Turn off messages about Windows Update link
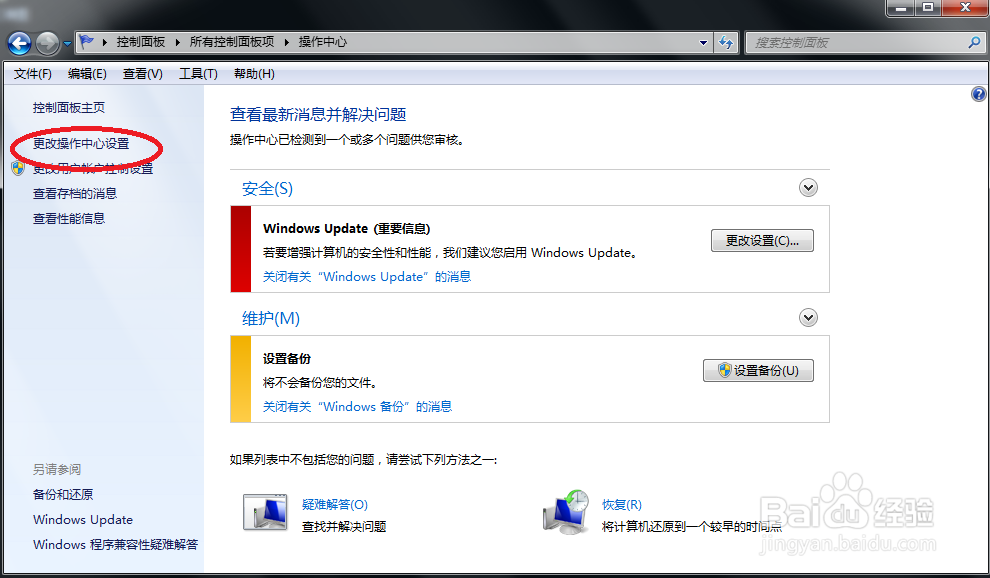 pyautogui.click(x=367, y=277)
